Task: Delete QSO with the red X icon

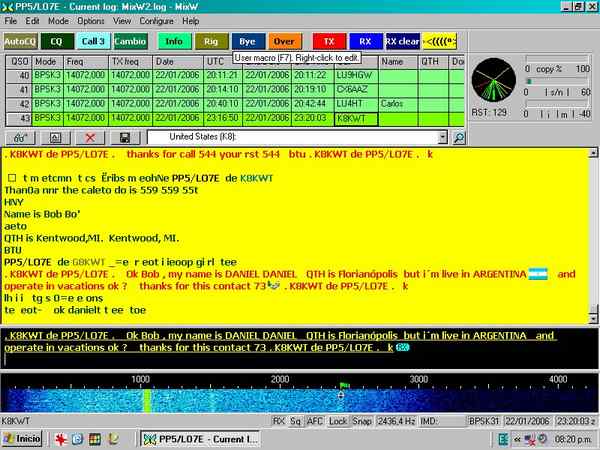Action: pyautogui.click(x=90, y=138)
